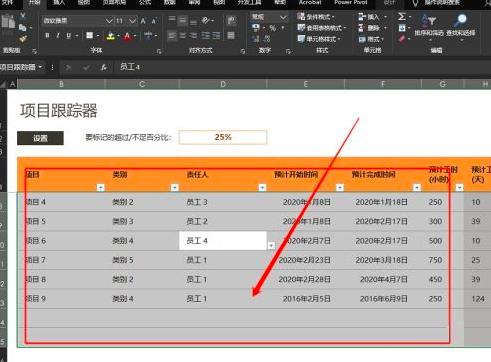Click the AutoSum sigma icon
491x362 pixels.
pyautogui.click(x=402, y=16)
